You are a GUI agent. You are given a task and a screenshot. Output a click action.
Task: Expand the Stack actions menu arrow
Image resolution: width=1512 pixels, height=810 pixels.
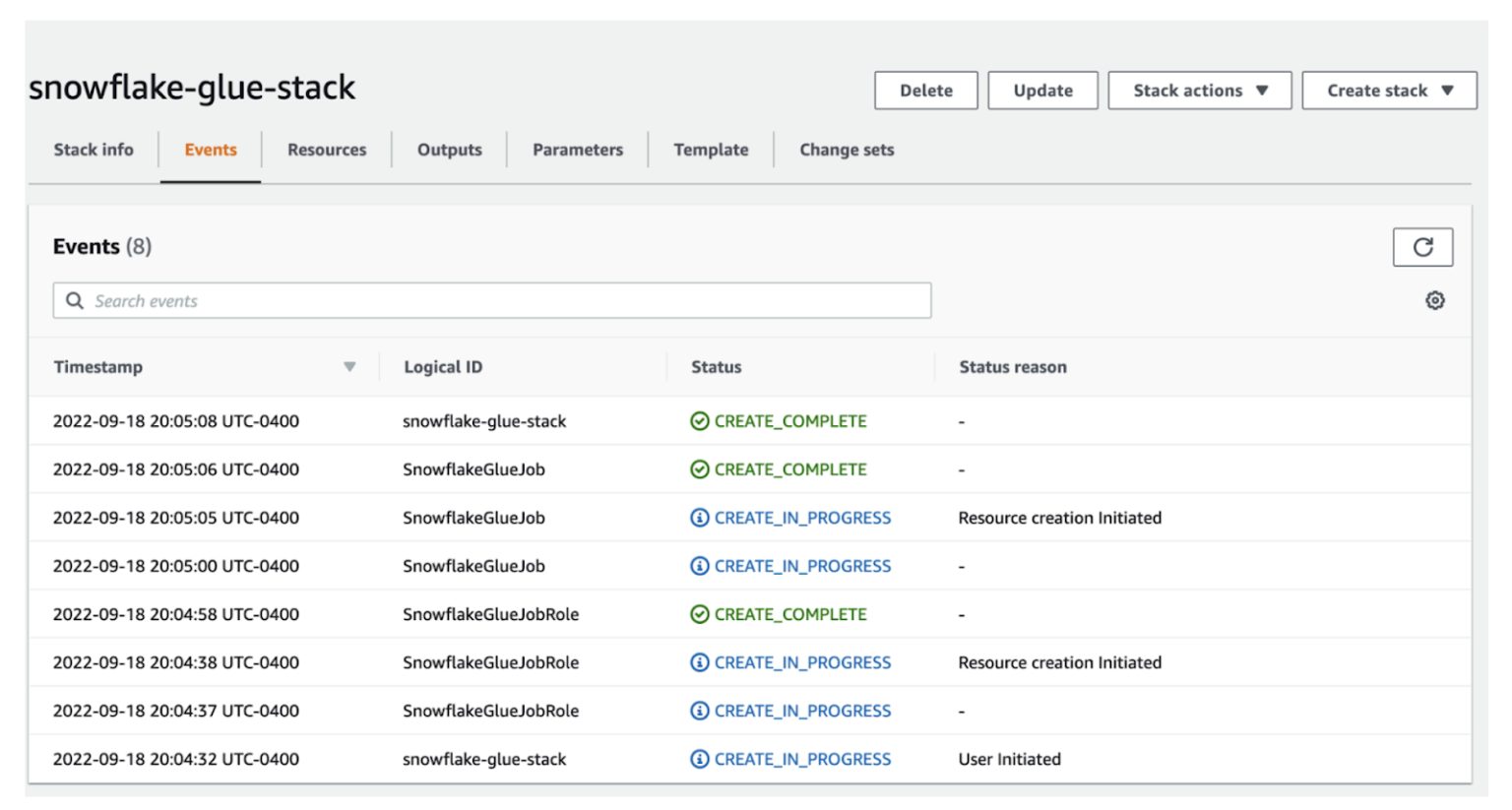coord(1260,90)
